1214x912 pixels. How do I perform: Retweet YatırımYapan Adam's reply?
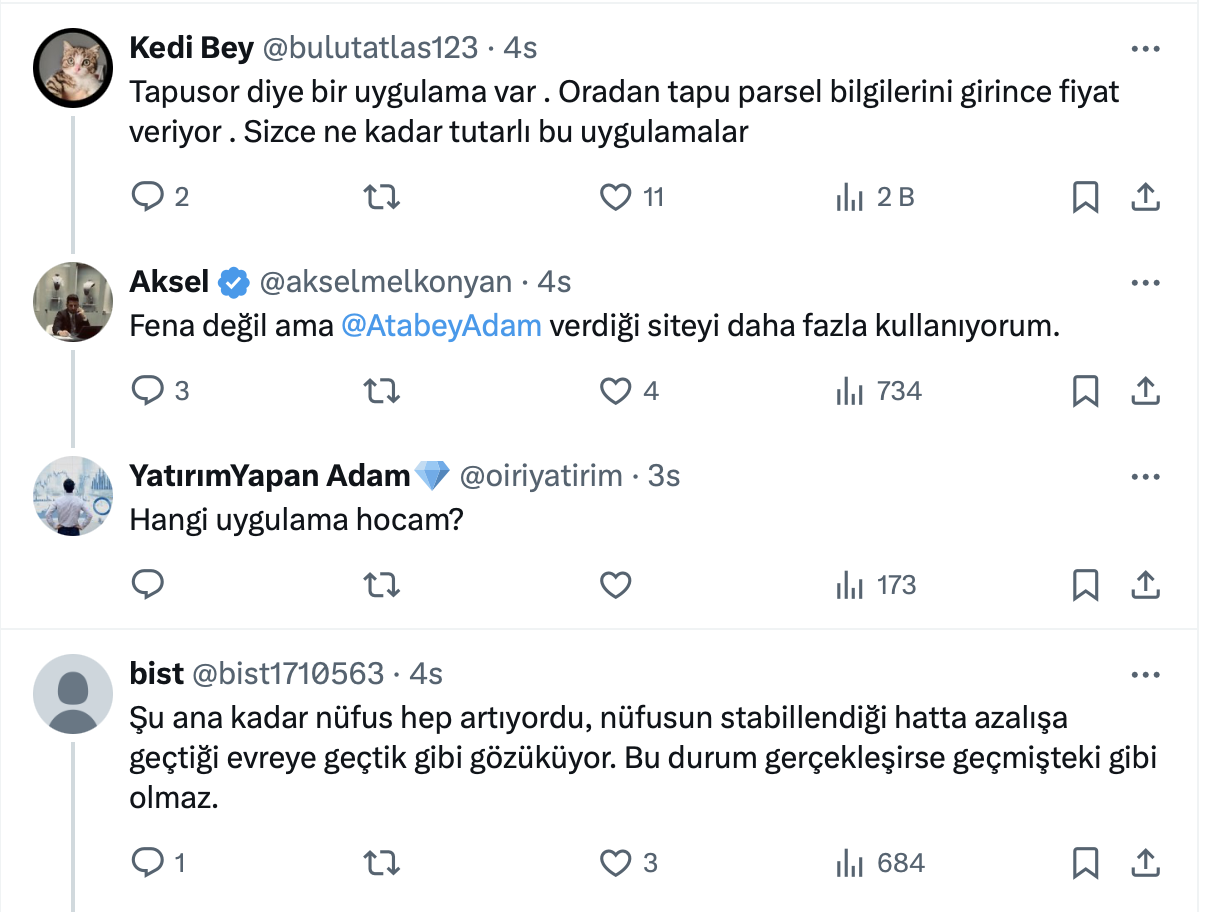(380, 585)
